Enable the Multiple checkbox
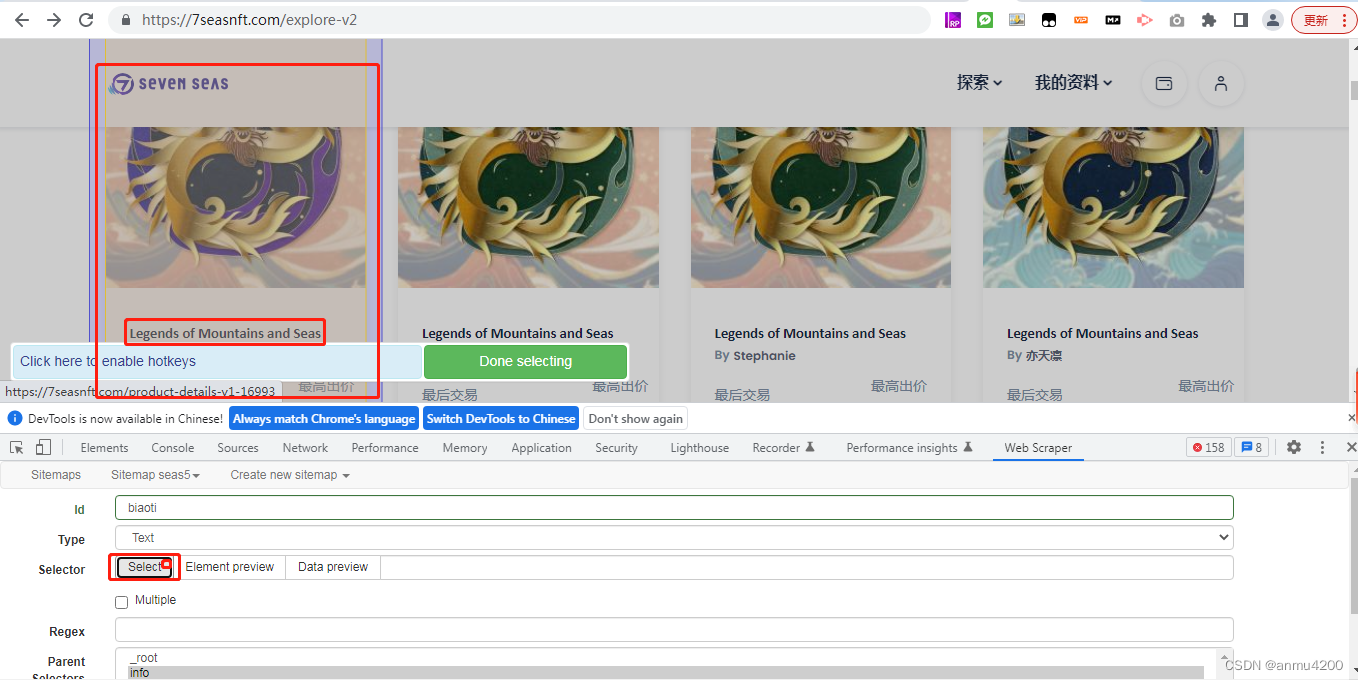This screenshot has width=1358, height=680. point(122,602)
